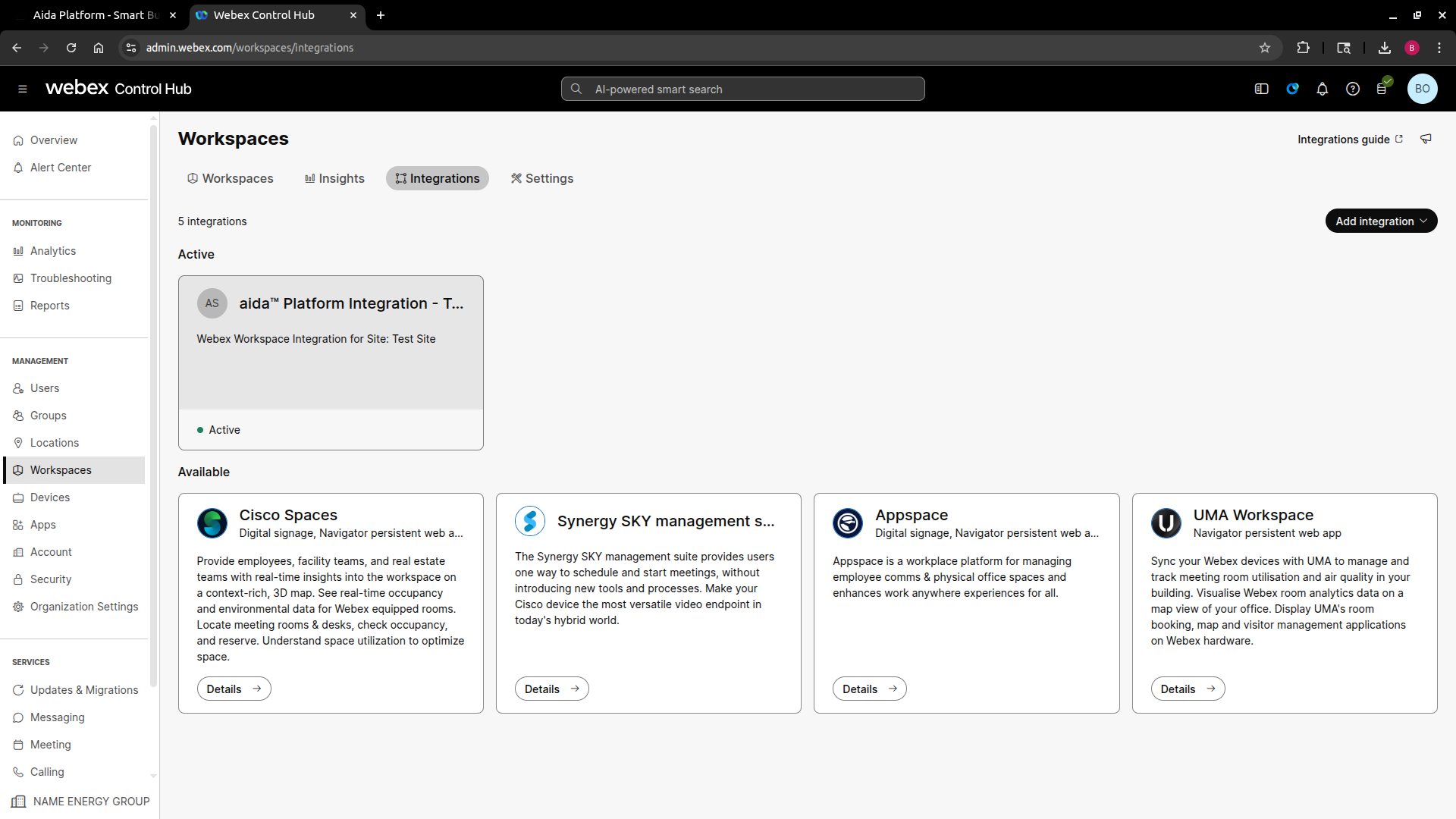Open the browser extensions puzzle menu
Image resolution: width=1456 pixels, height=819 pixels.
pyautogui.click(x=1303, y=47)
